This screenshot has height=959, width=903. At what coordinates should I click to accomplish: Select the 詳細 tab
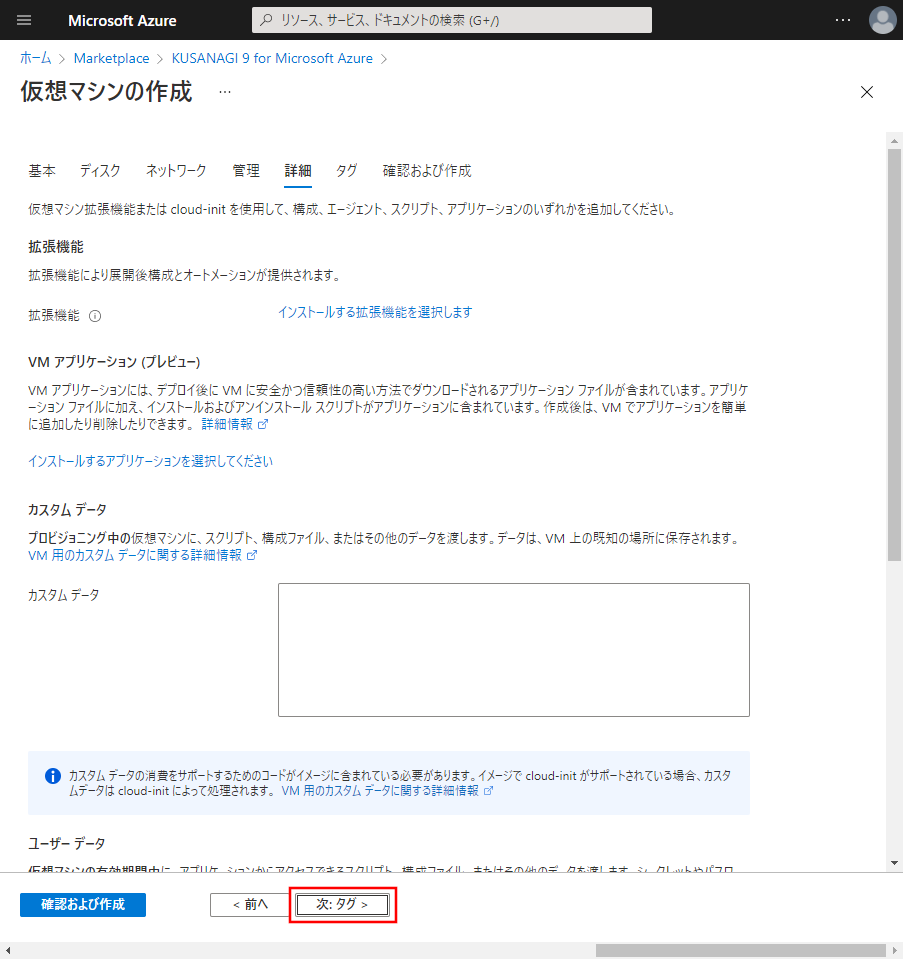click(298, 171)
